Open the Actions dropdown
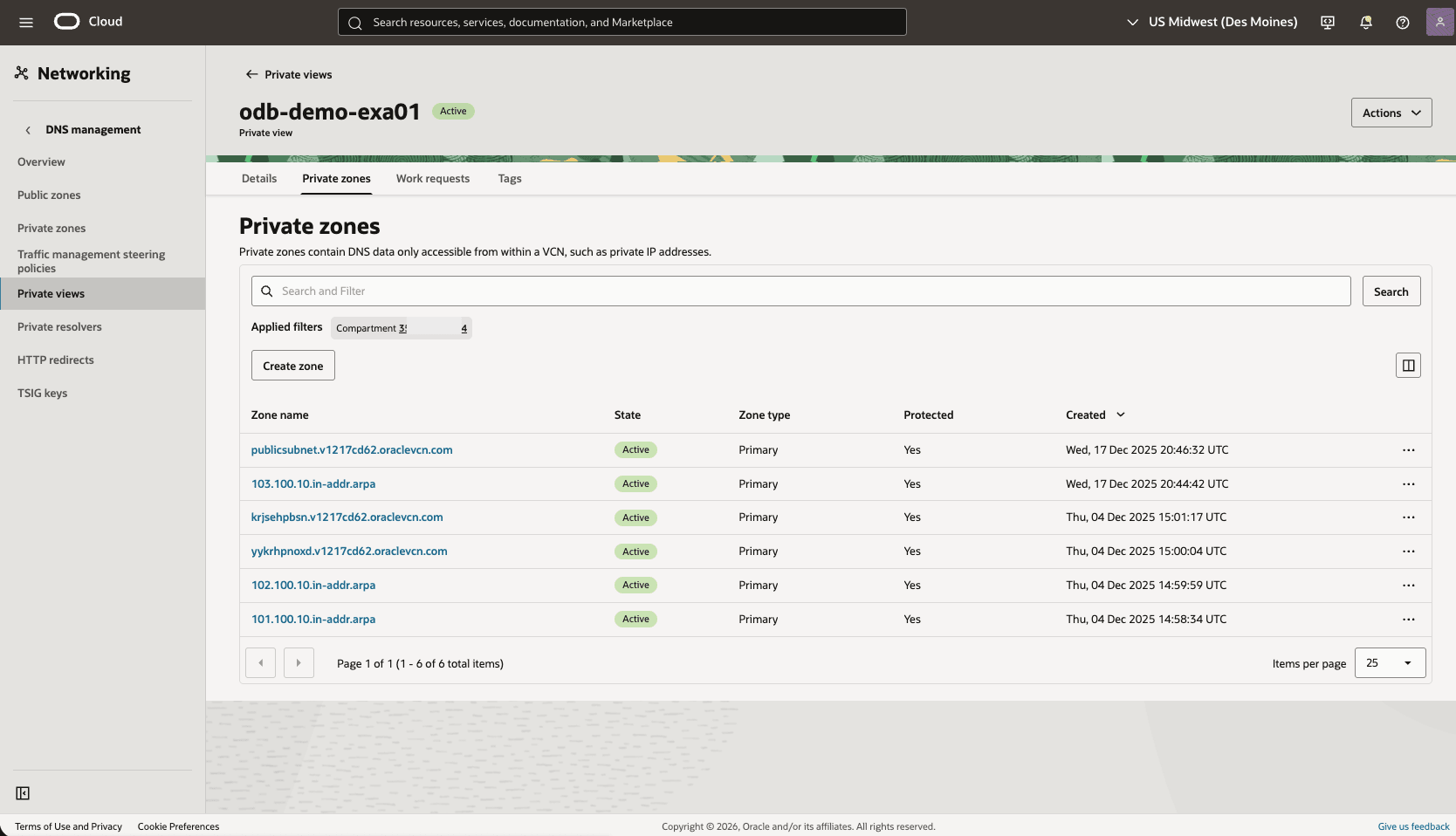 pos(1391,112)
